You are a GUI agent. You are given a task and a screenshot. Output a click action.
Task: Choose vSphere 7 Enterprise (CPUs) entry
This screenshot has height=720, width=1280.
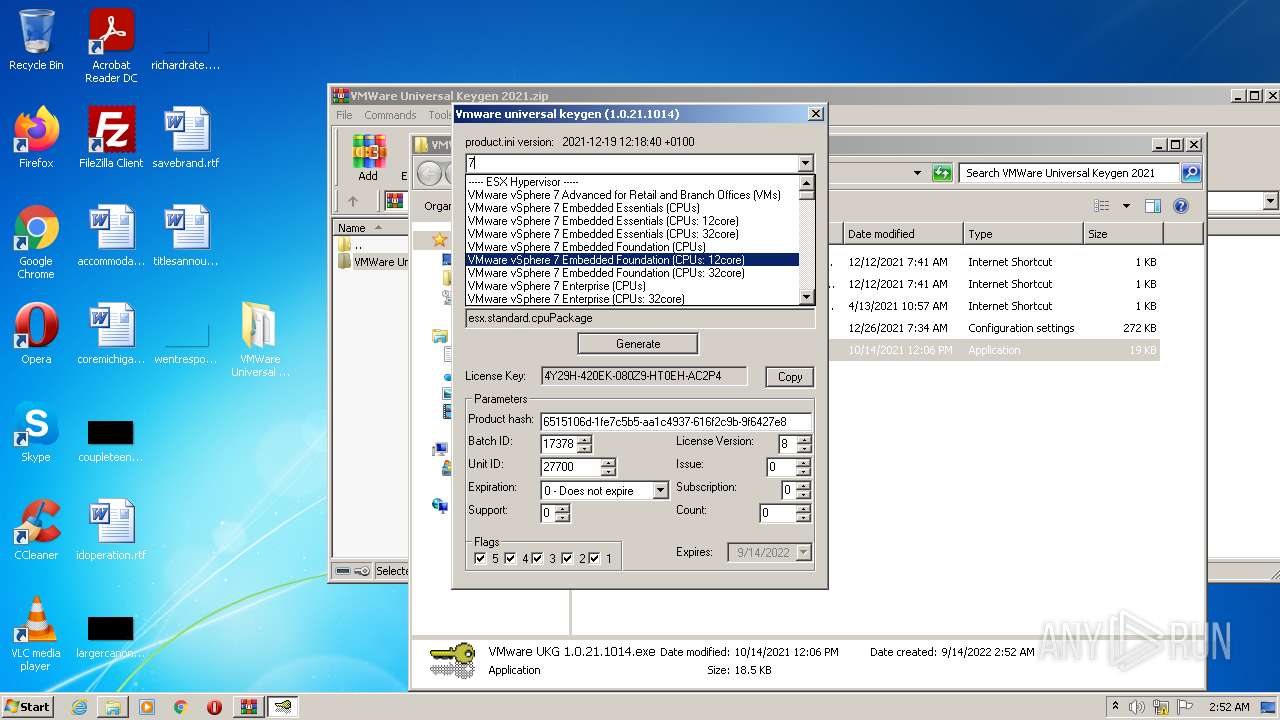(556, 286)
